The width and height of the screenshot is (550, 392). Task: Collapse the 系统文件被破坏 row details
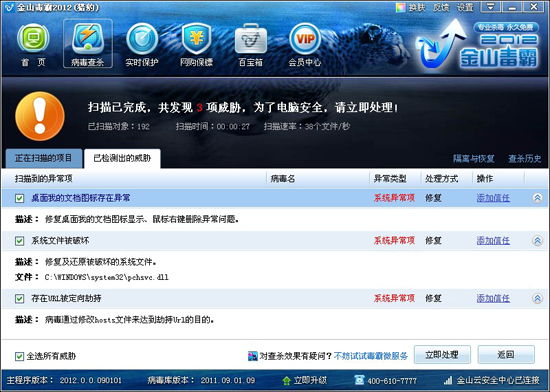pos(537,241)
